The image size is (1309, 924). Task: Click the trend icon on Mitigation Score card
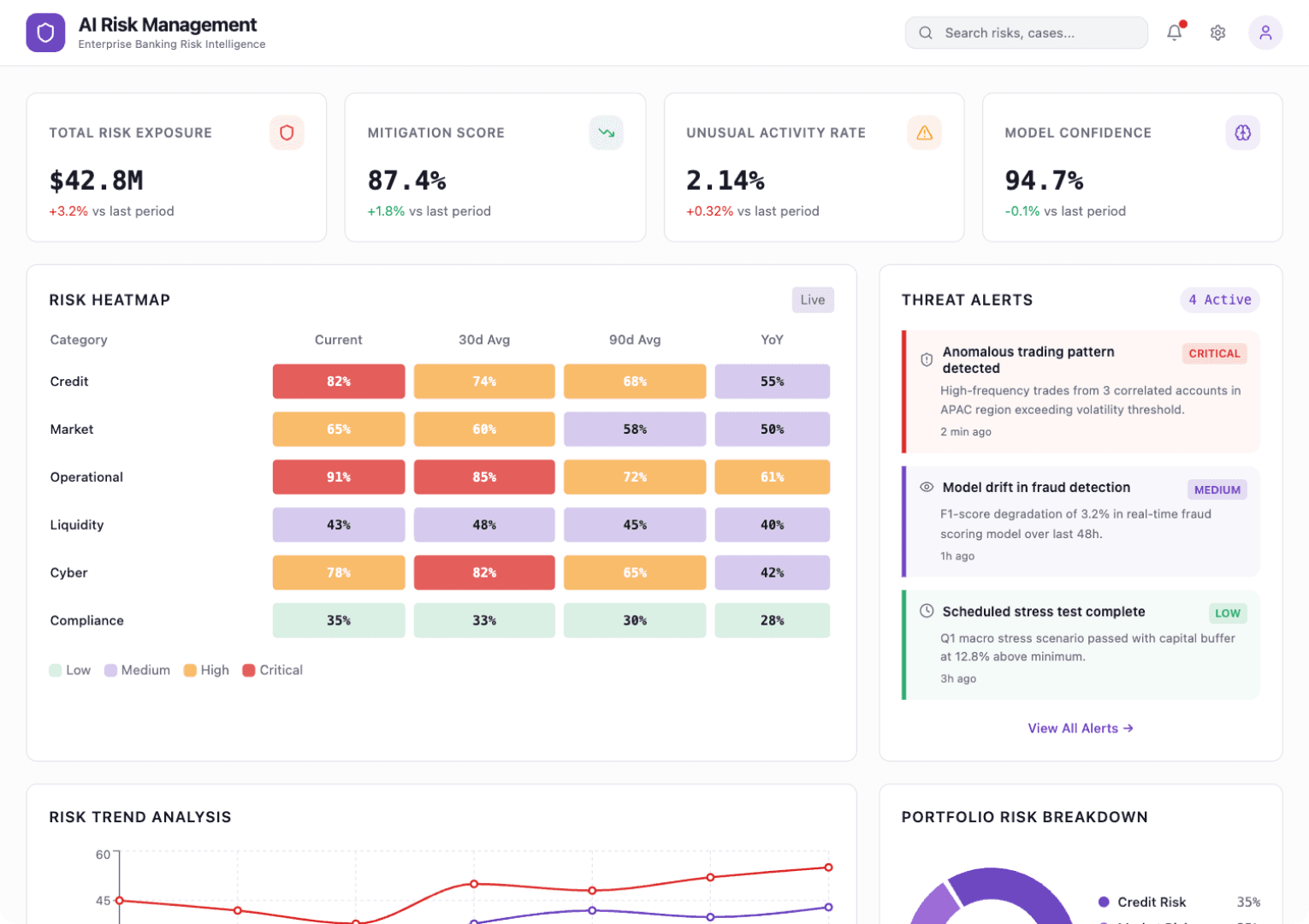pos(606,133)
